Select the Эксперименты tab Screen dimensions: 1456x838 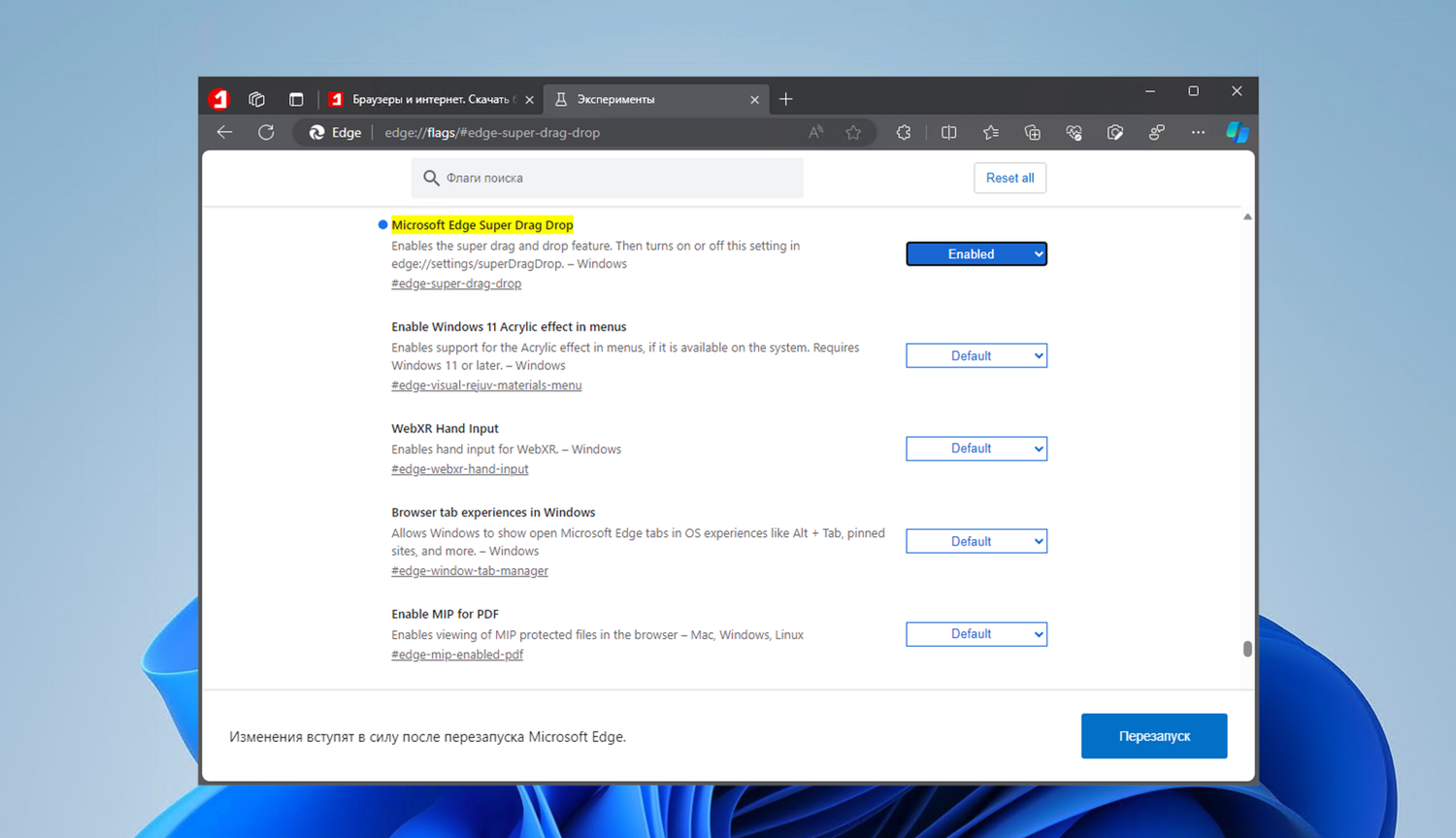[x=656, y=99]
